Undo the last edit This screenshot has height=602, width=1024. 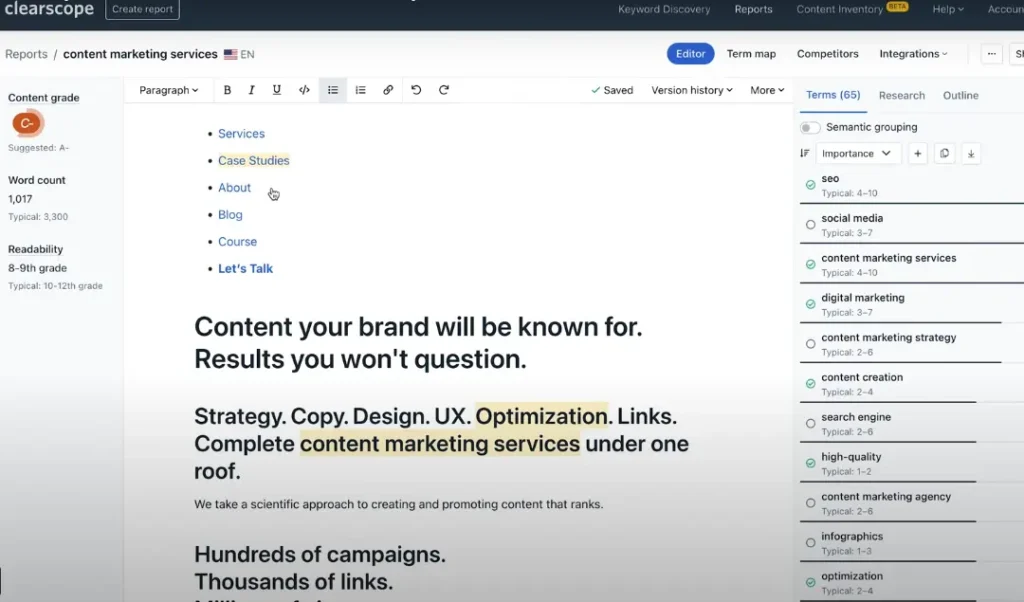point(416,90)
